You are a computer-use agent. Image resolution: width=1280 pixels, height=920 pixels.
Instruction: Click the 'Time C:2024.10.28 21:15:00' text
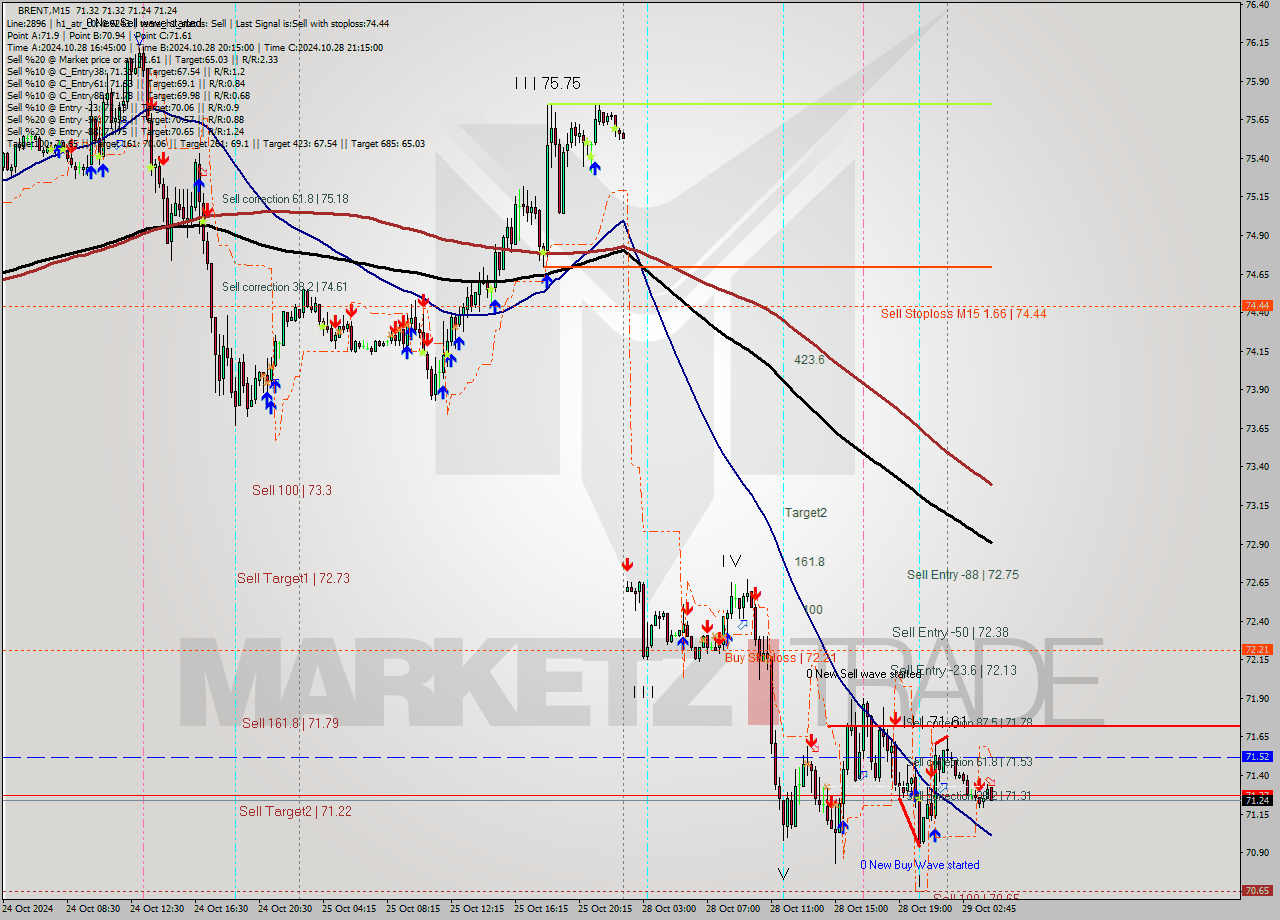323,47
